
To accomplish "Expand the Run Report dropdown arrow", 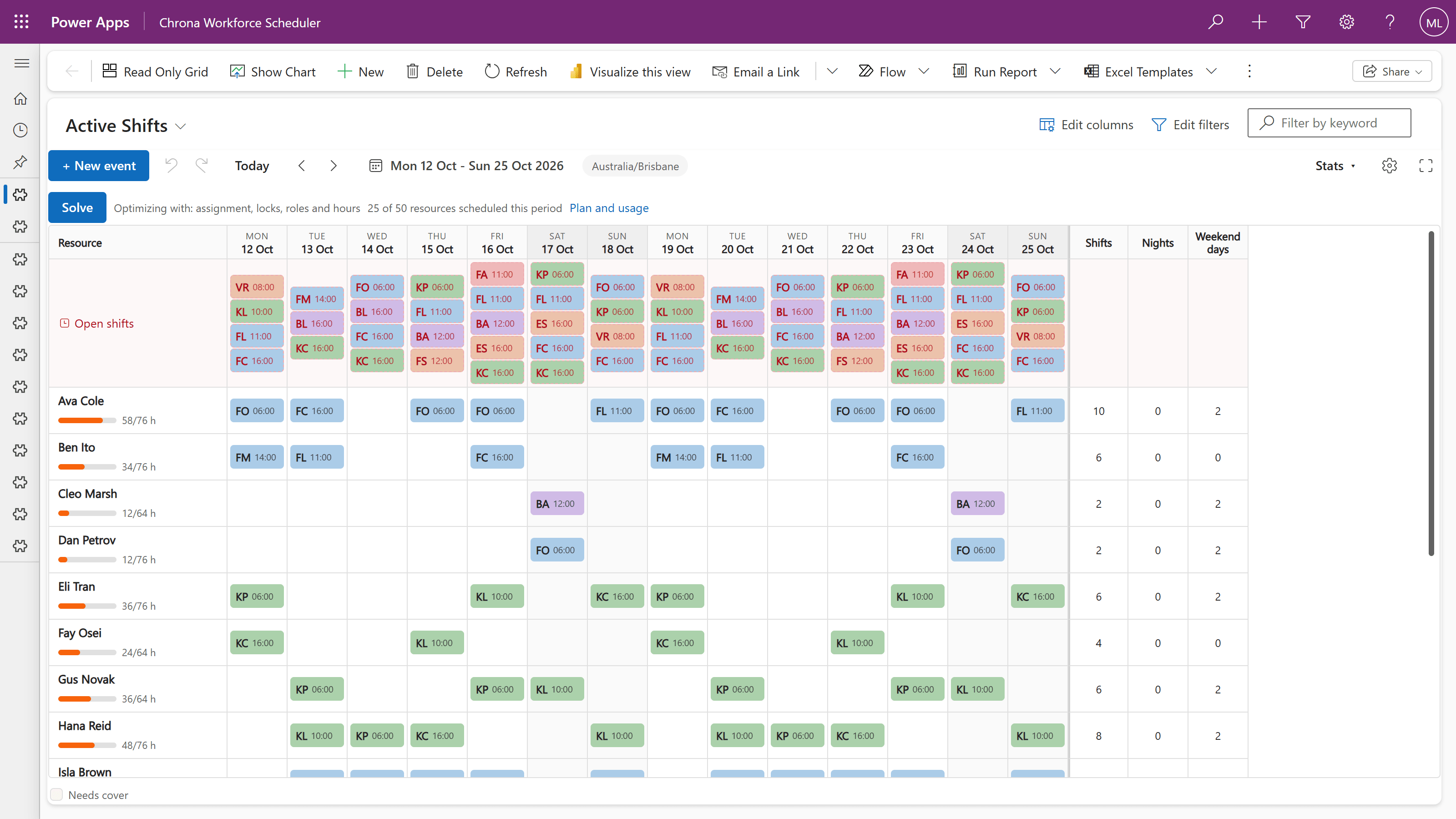I will 1055,71.
